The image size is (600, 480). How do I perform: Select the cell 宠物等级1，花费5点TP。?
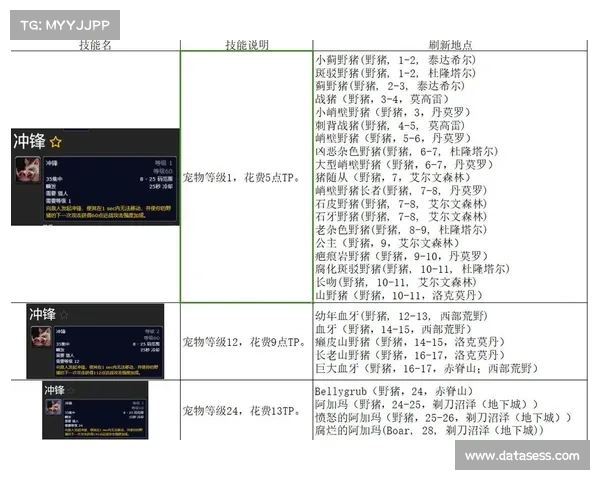pos(246,177)
